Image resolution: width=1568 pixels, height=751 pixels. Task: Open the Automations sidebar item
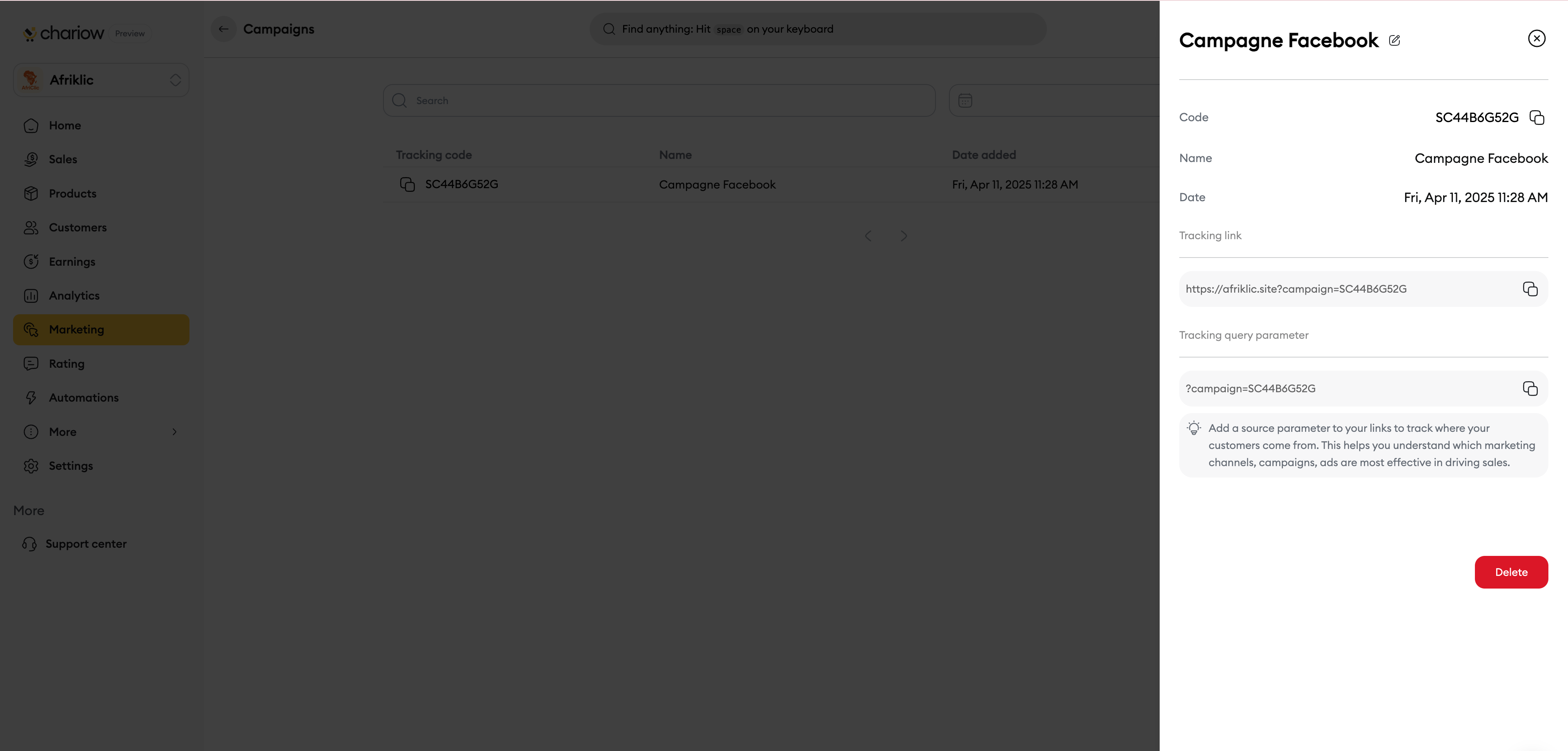coord(101,398)
